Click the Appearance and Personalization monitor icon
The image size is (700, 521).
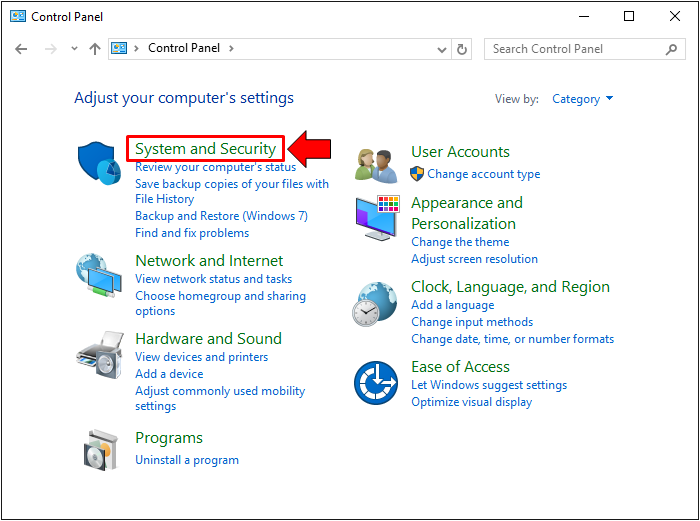click(378, 218)
